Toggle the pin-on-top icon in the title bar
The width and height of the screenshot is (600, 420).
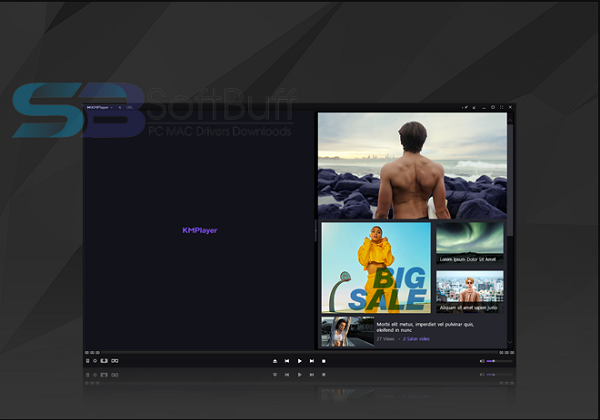[465, 107]
